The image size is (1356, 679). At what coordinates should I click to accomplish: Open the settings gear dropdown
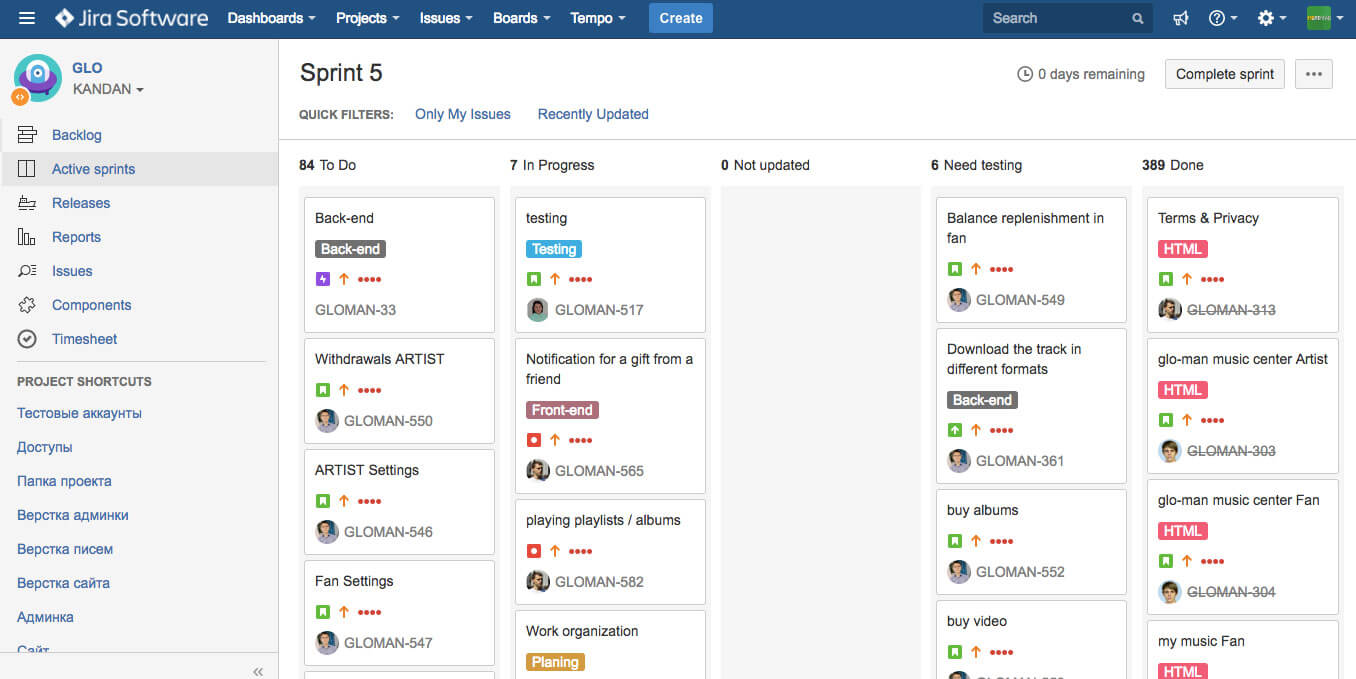1267,17
